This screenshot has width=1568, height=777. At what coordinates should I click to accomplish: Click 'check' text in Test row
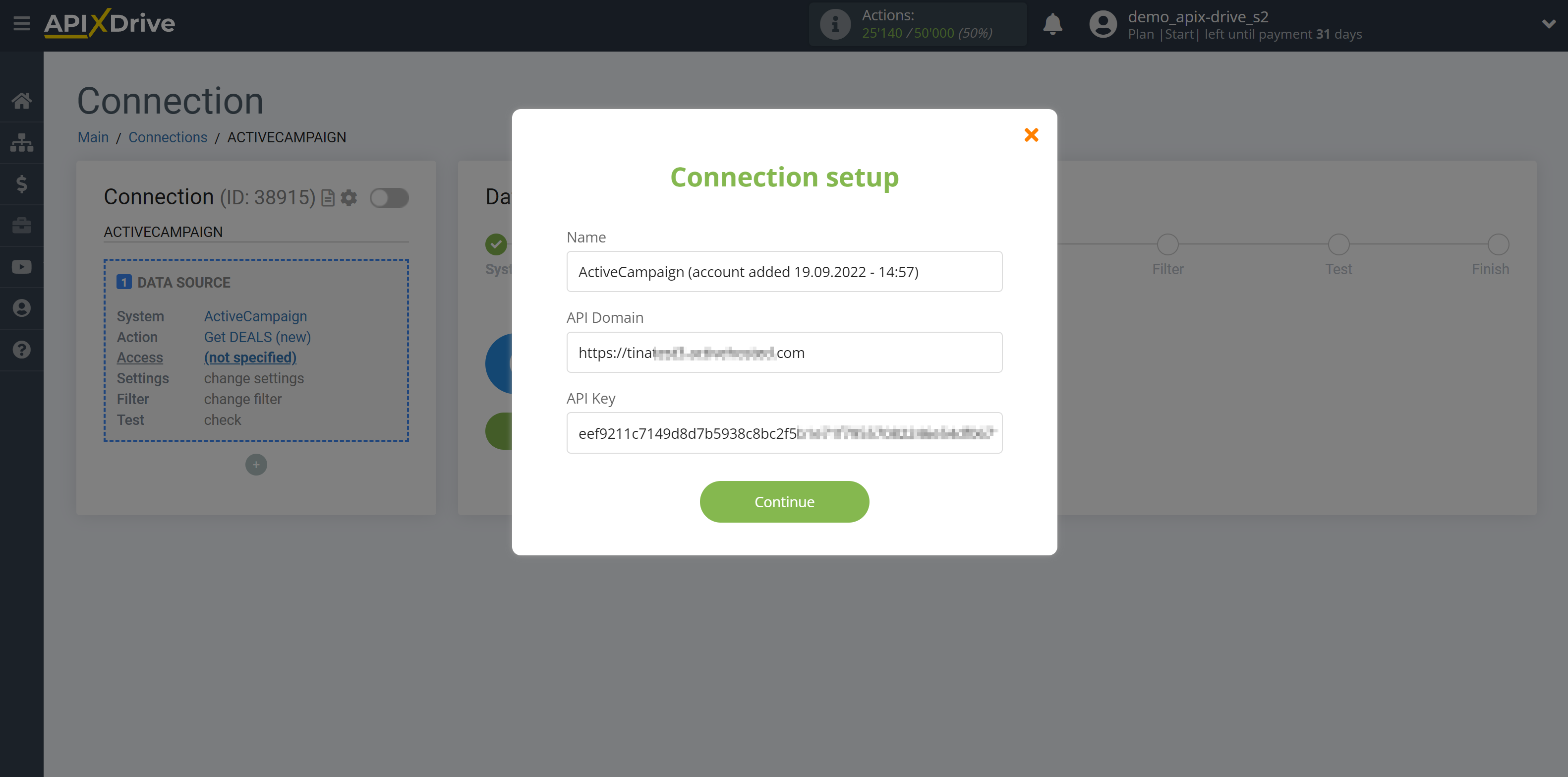(222, 420)
